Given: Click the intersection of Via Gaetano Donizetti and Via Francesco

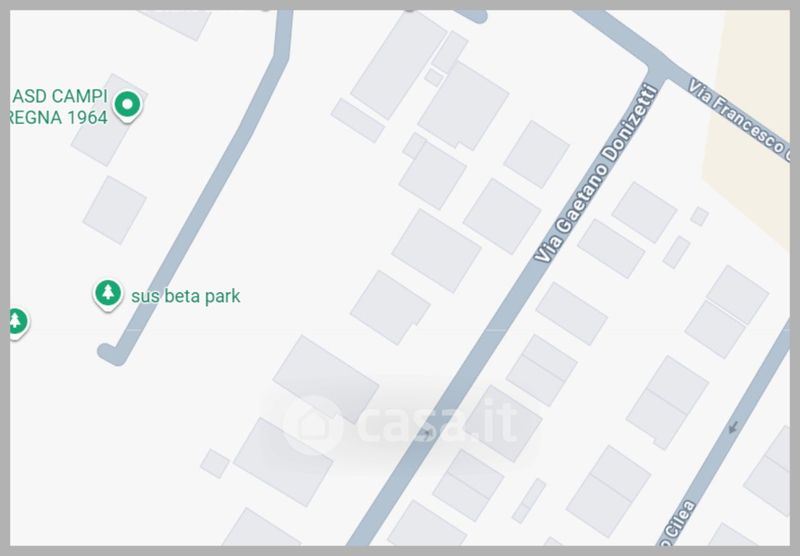Looking at the screenshot, I should (658, 69).
